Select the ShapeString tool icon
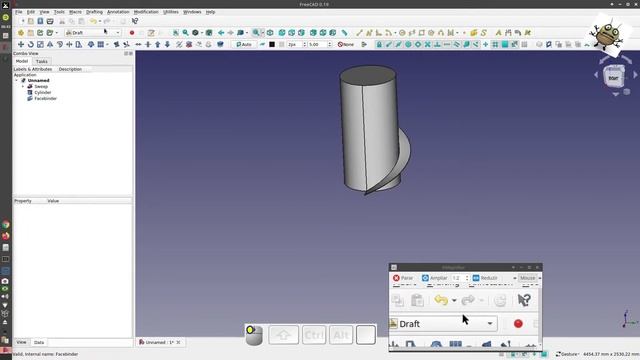Viewport: 640px width, 360px height. (484, 33)
